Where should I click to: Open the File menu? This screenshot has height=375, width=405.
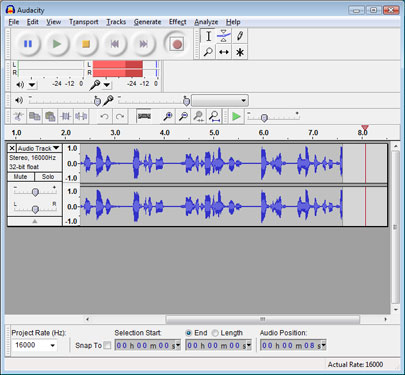(14, 22)
